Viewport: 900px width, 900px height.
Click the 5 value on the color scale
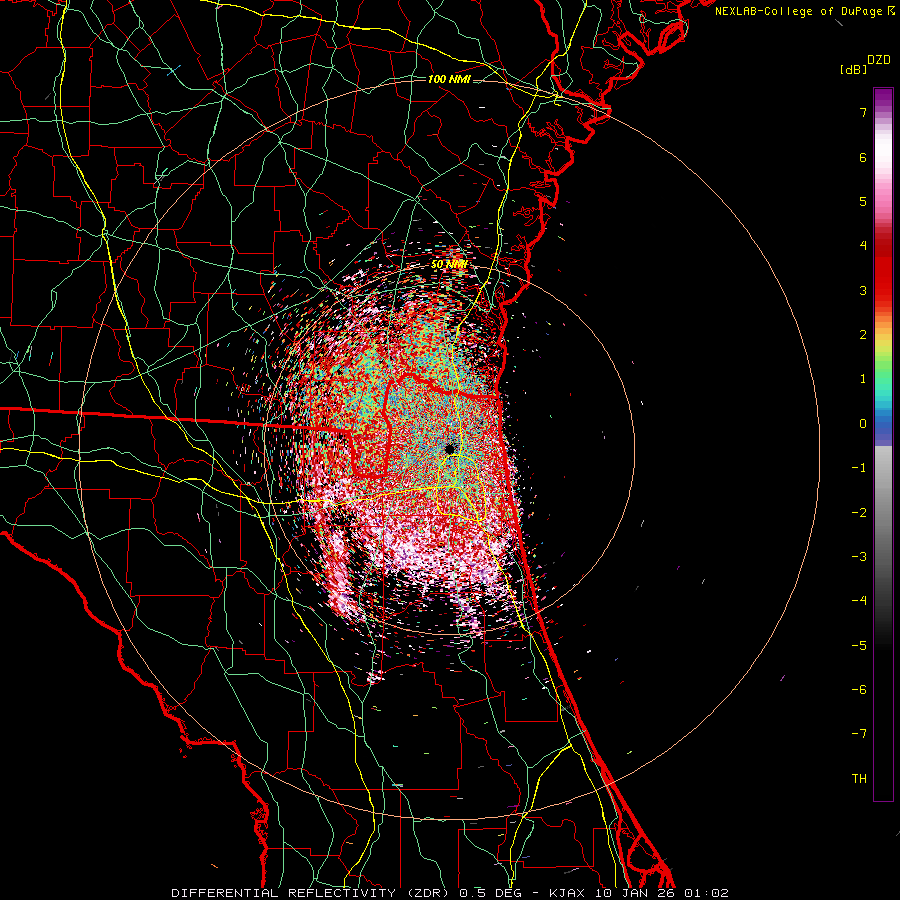coord(863,201)
